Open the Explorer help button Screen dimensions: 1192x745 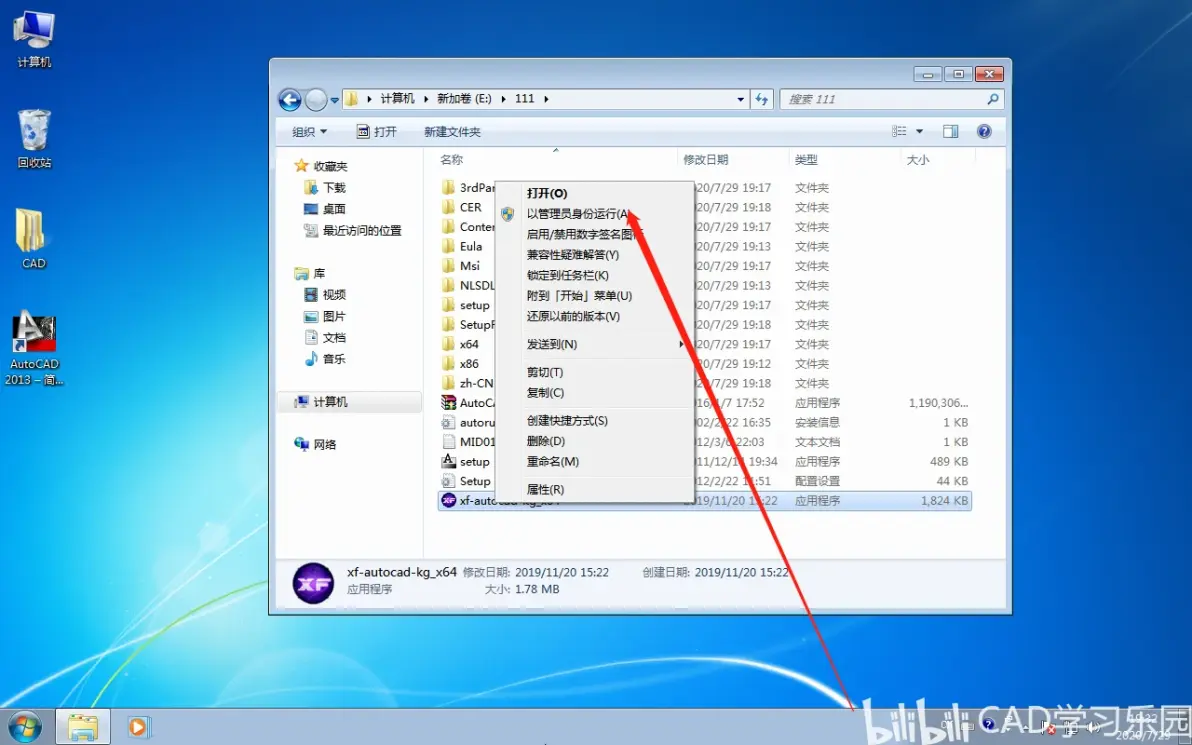click(x=984, y=132)
